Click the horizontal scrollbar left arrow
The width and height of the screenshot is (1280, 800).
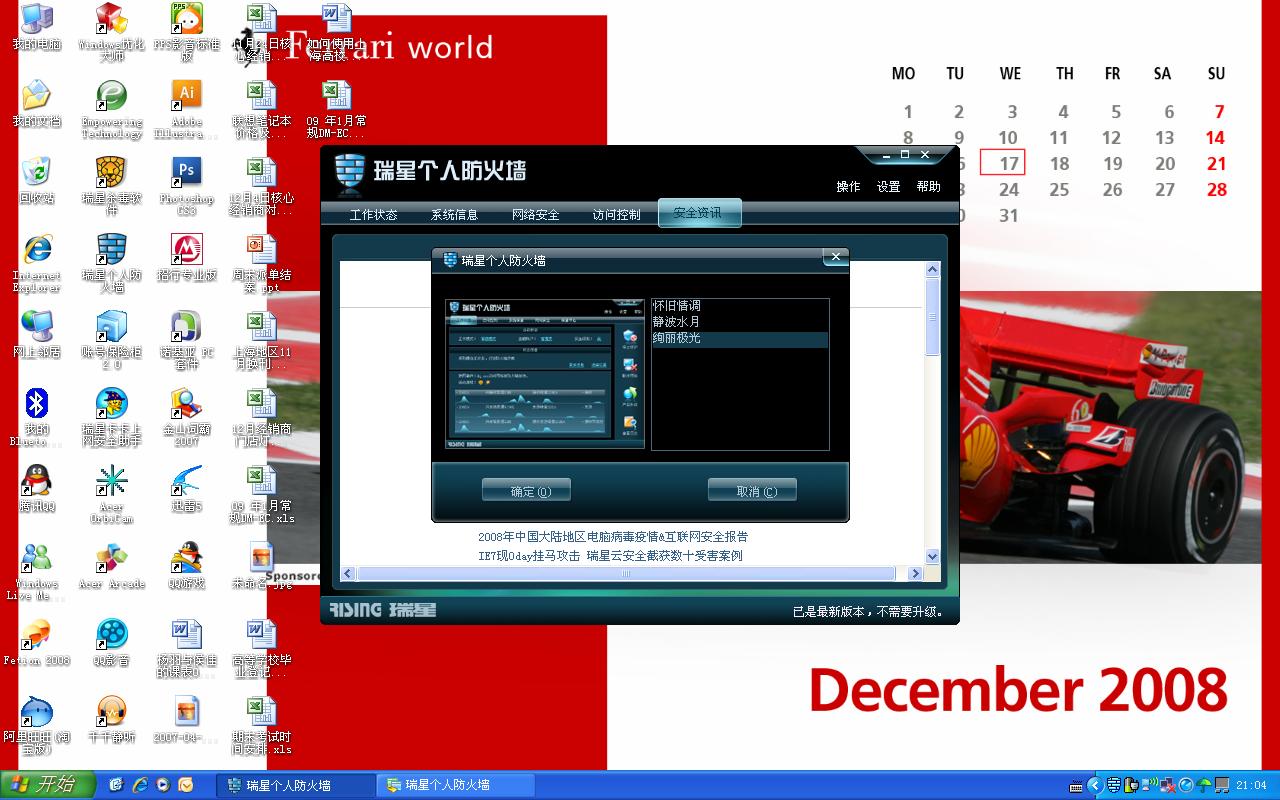click(x=348, y=574)
